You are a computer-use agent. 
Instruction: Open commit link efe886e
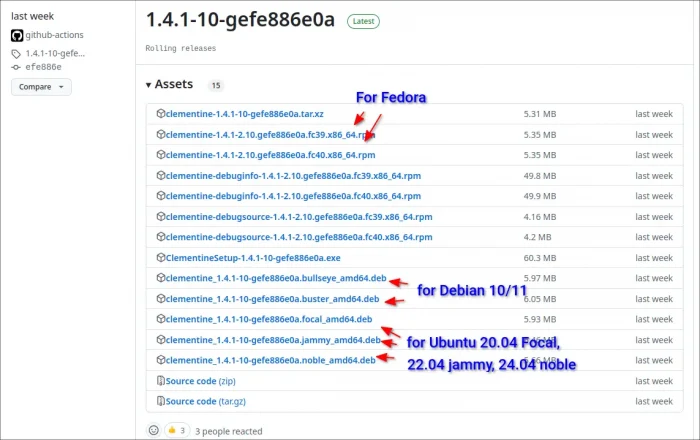[43, 67]
